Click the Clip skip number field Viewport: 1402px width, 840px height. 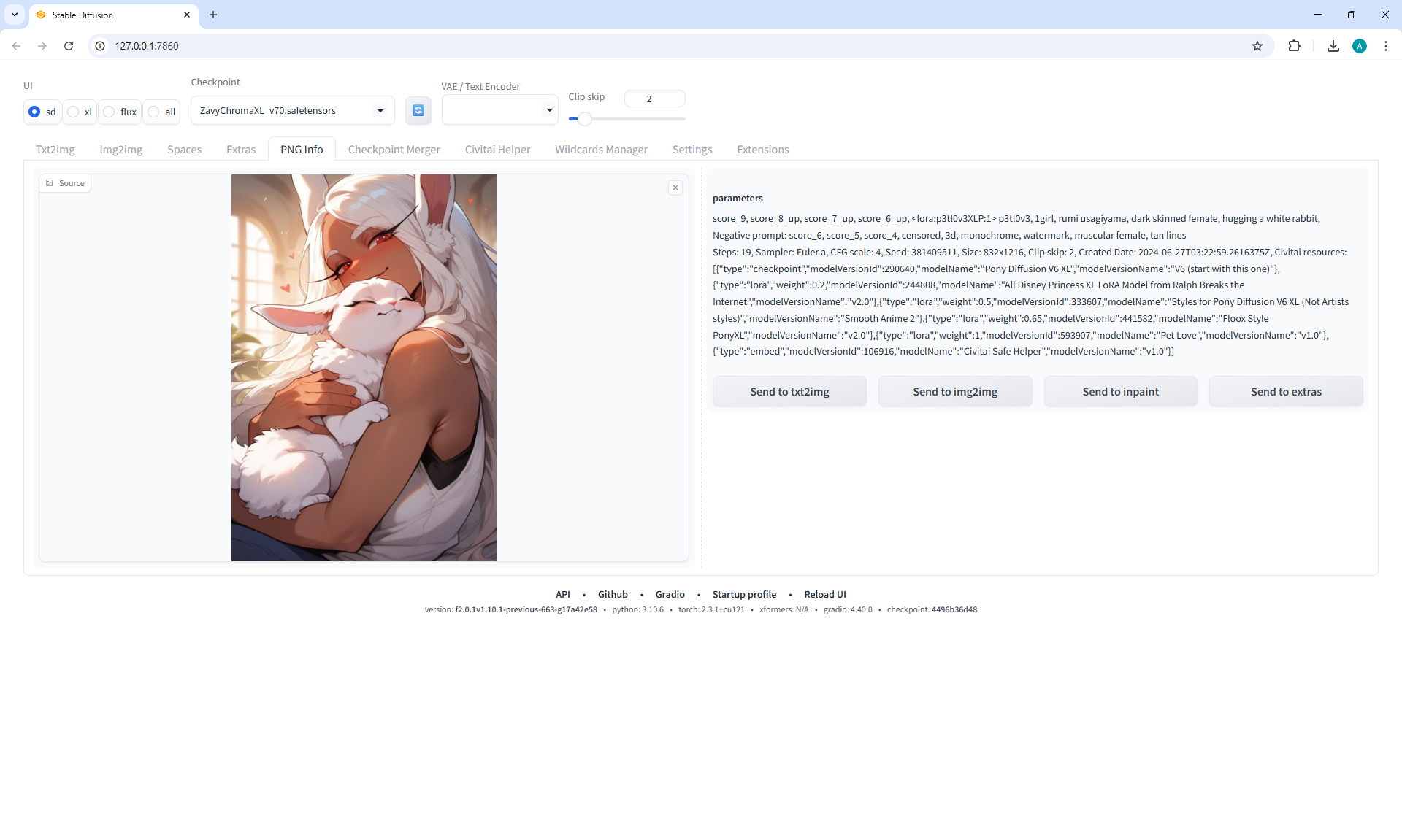tap(654, 99)
